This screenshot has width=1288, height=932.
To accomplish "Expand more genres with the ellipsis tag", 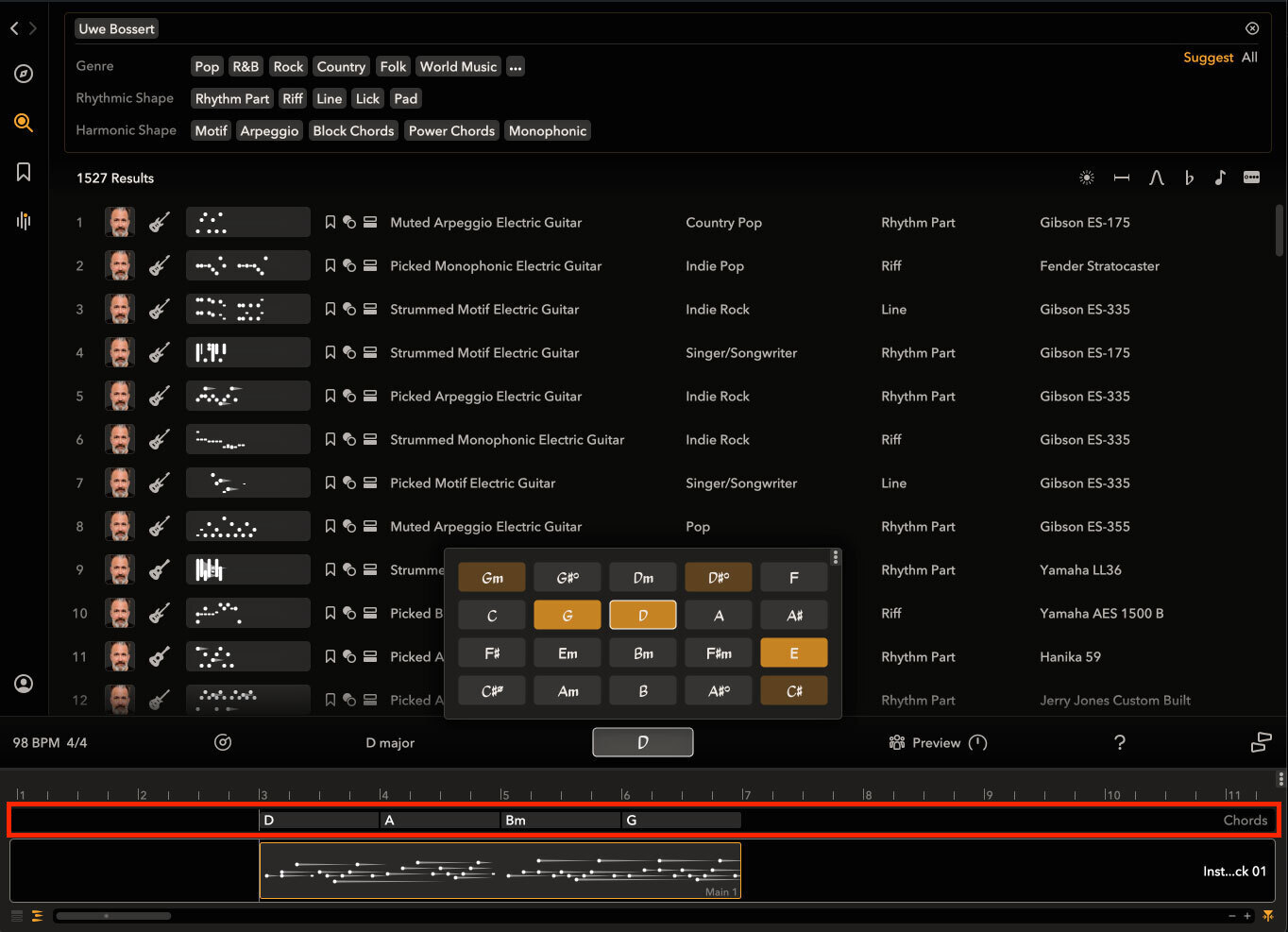I will click(515, 67).
